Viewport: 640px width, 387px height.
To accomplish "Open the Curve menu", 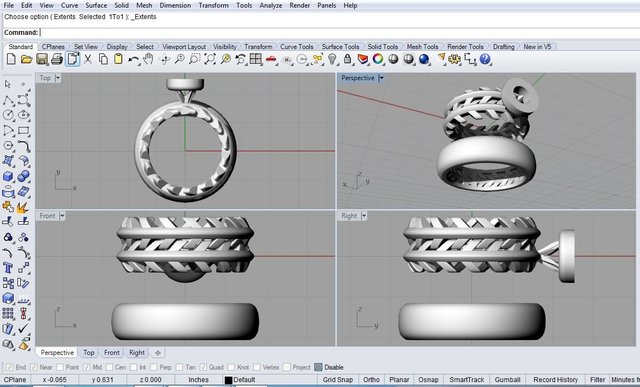I will pyautogui.click(x=69, y=5).
